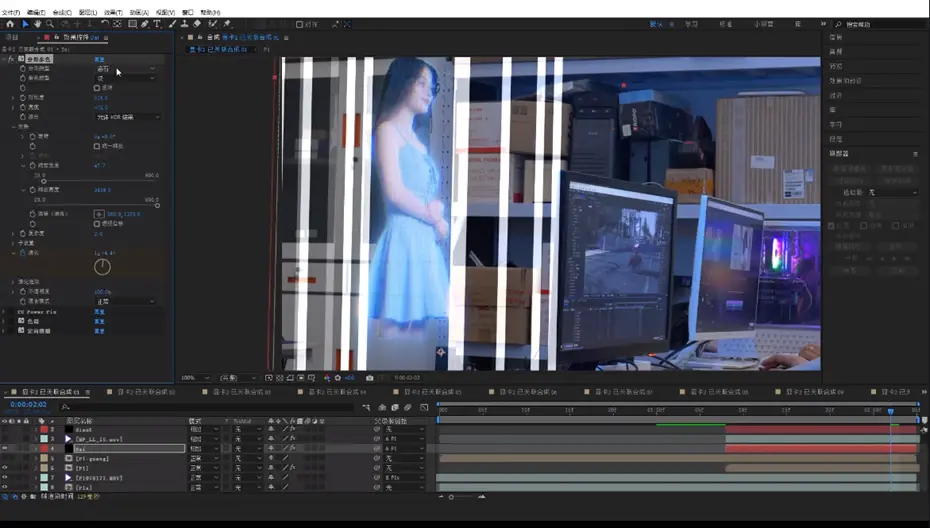Toggle the 统一缩放 uniform scaling checkbox
The image size is (930, 528).
click(97, 146)
